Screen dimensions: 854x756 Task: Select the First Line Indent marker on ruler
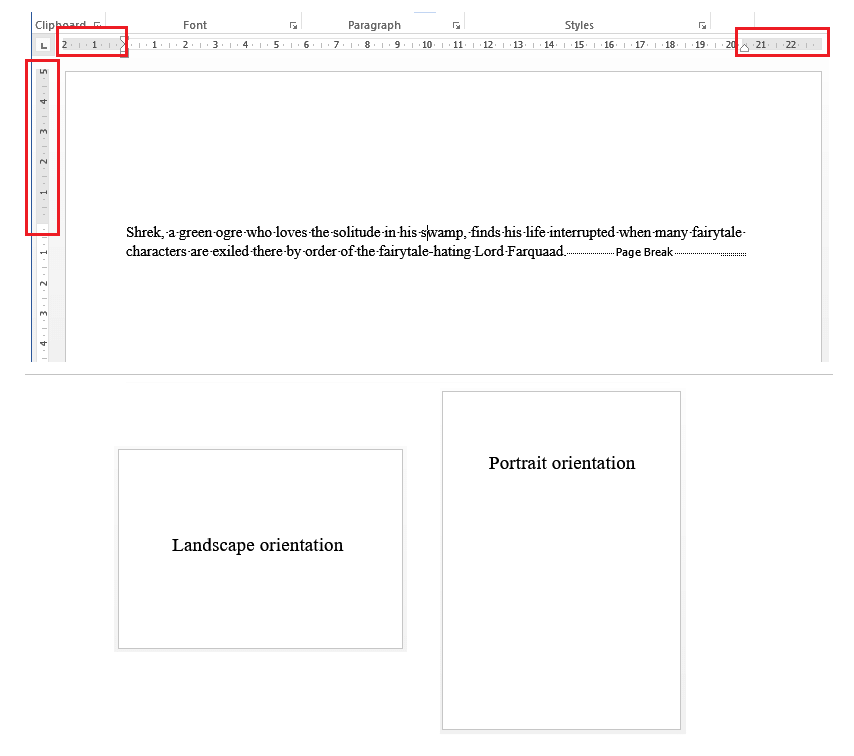(122, 39)
